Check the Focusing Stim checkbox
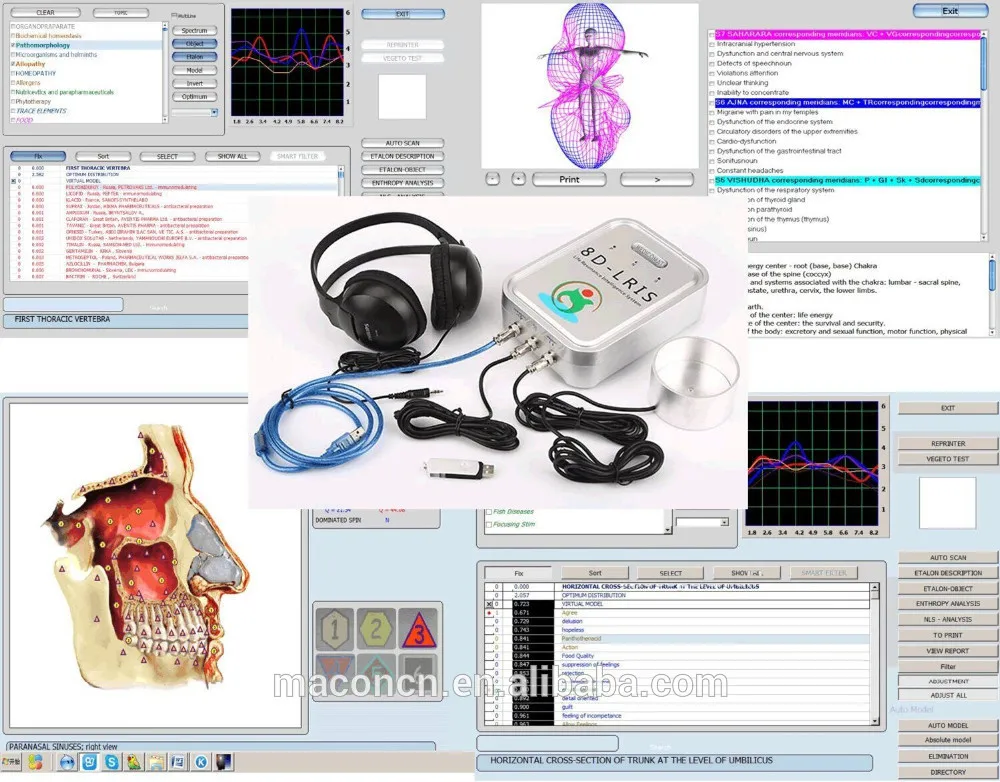This screenshot has height=782, width=1000. [x=489, y=525]
